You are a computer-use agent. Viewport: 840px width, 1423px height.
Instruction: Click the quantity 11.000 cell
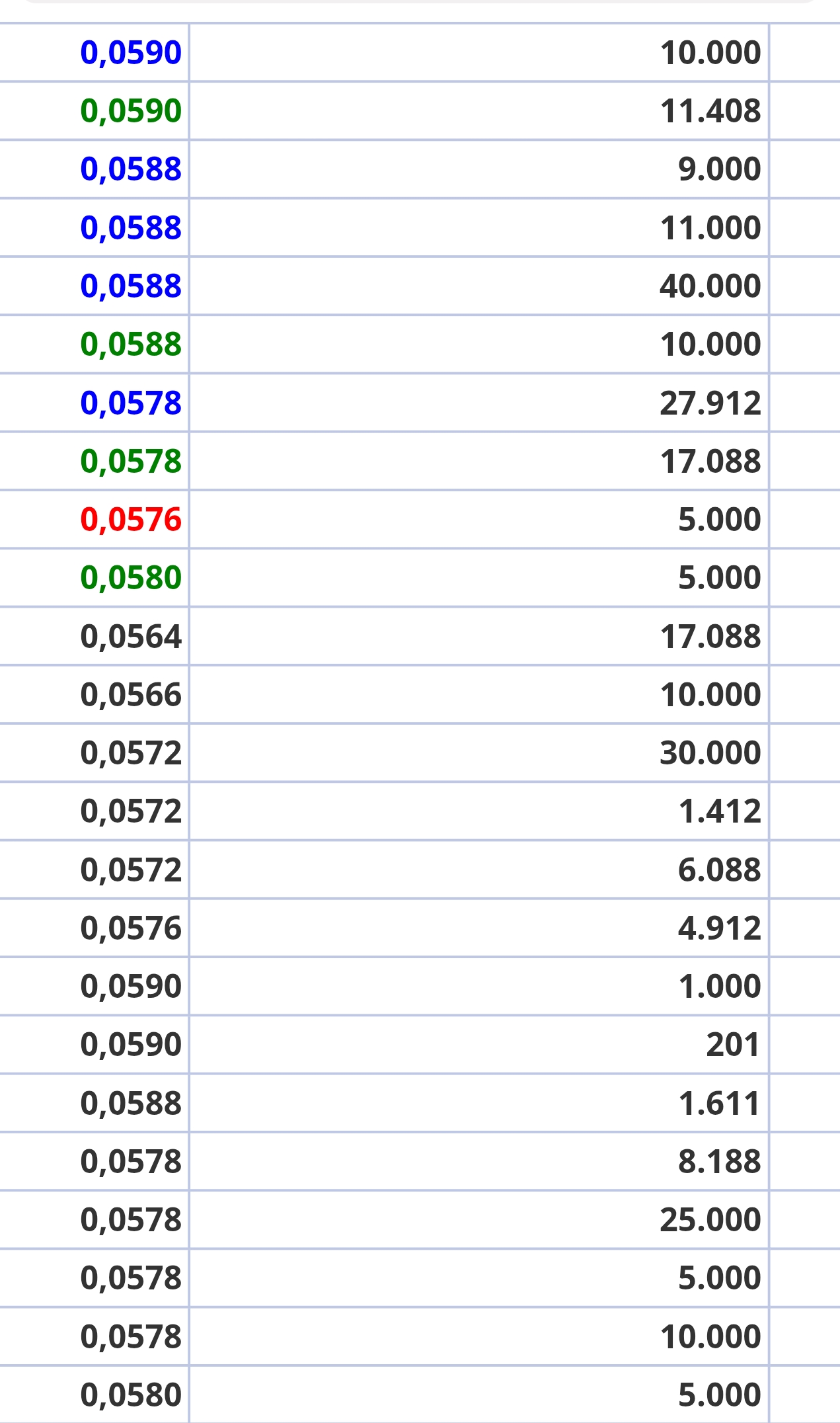point(479,227)
